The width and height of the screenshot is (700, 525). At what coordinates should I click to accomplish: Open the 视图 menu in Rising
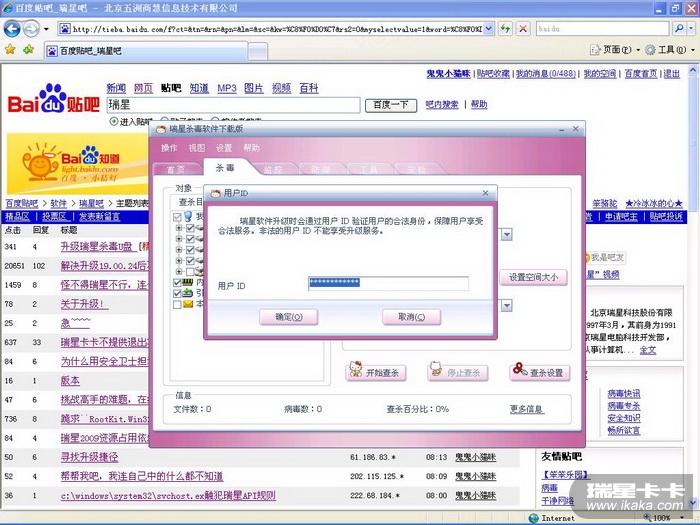196,148
